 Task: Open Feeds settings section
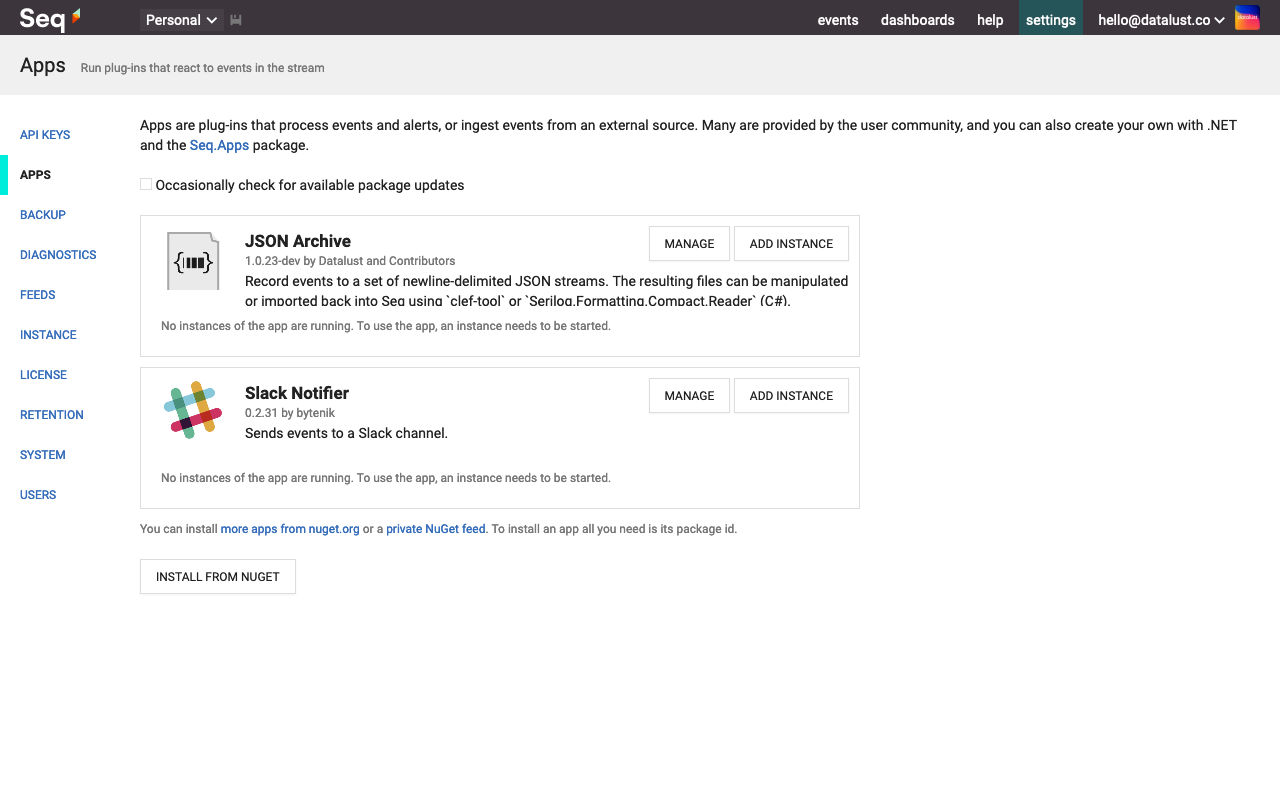click(x=38, y=295)
